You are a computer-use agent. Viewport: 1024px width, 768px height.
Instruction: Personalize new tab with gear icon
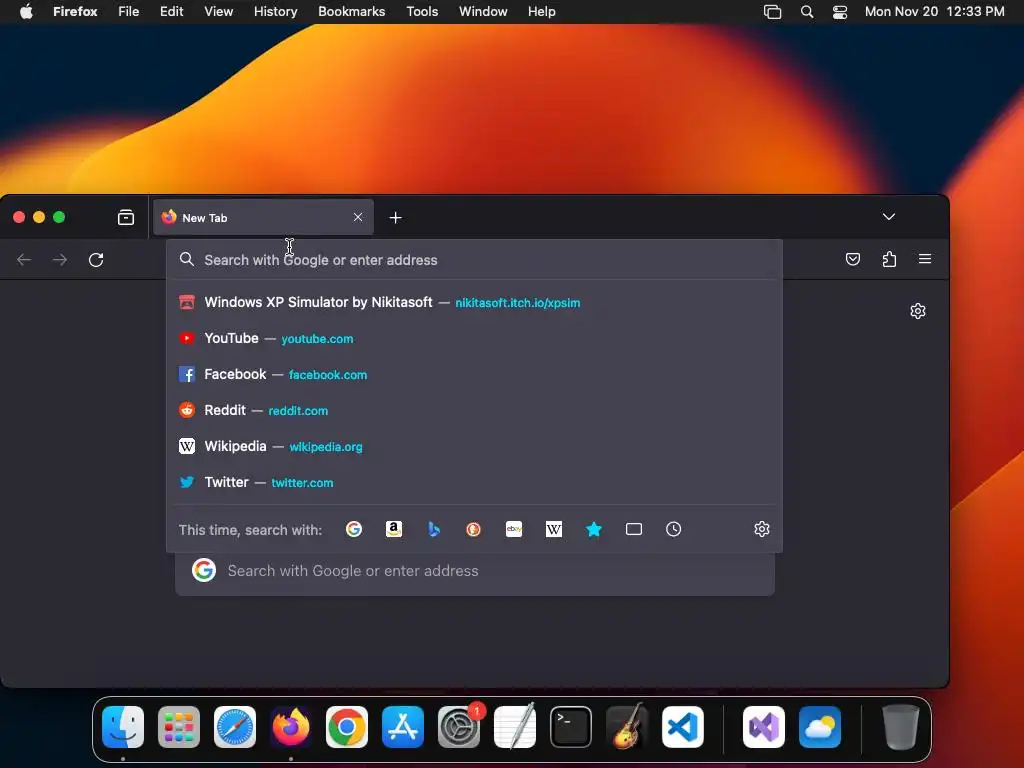918,311
